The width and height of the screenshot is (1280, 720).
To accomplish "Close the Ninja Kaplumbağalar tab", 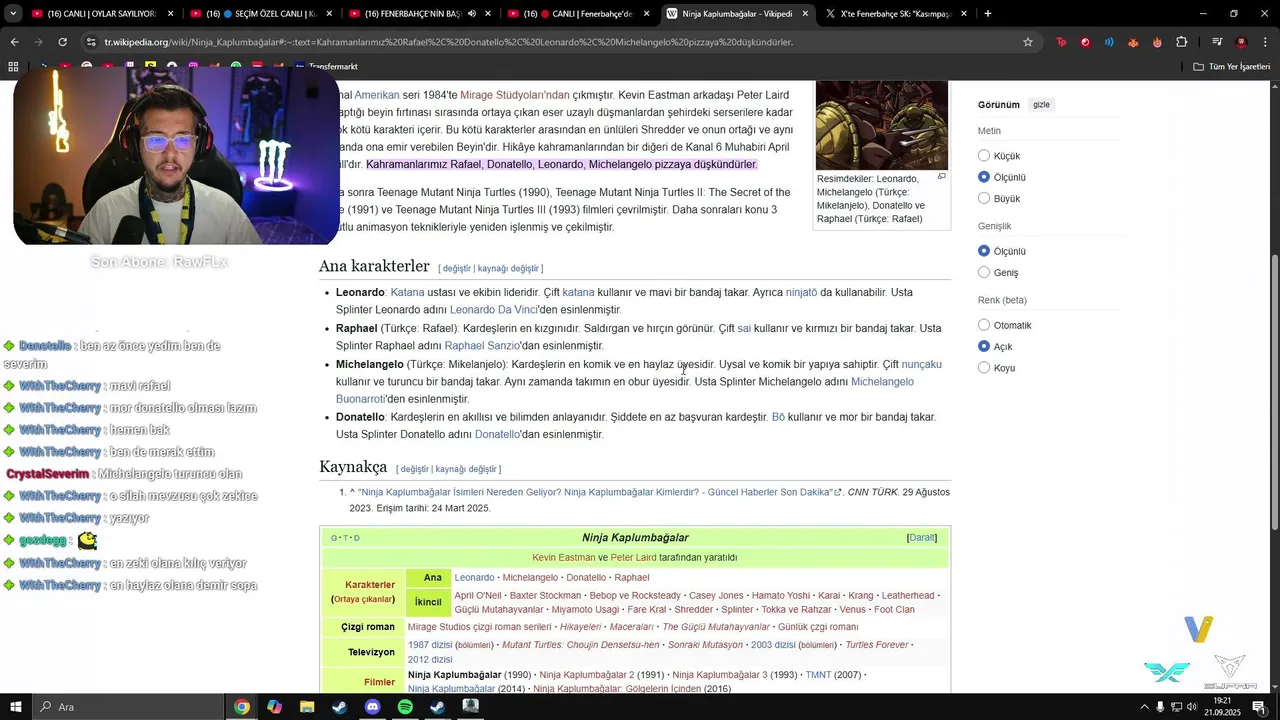I will tap(805, 13).
